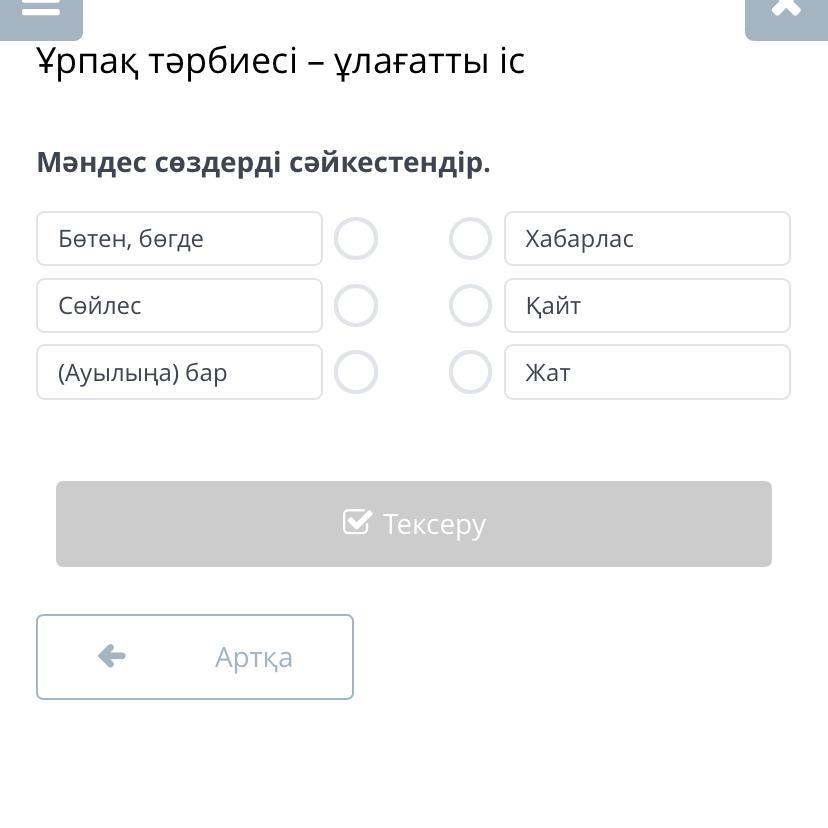Click the checkmark icon on Тексеру button

click(x=357, y=522)
